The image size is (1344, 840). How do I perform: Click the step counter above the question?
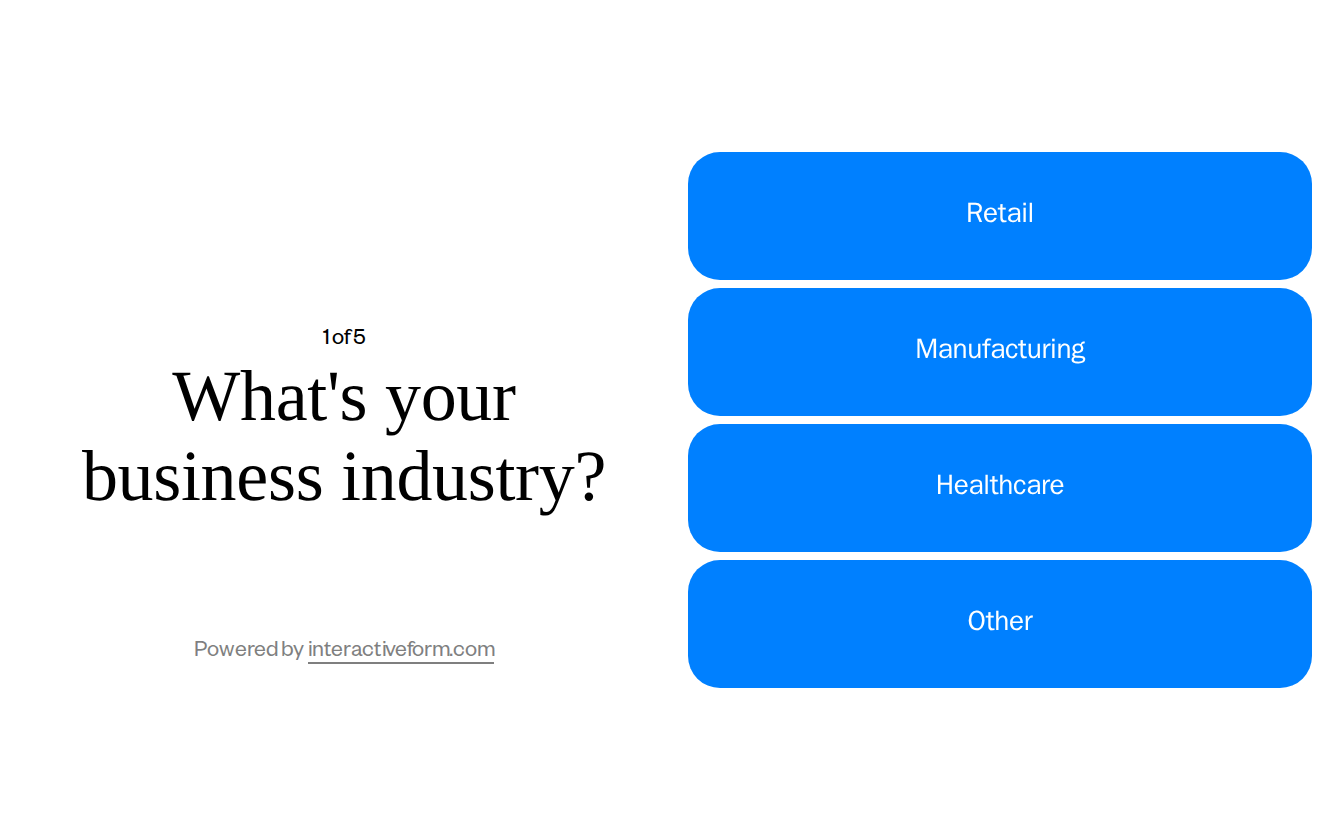pos(343,337)
